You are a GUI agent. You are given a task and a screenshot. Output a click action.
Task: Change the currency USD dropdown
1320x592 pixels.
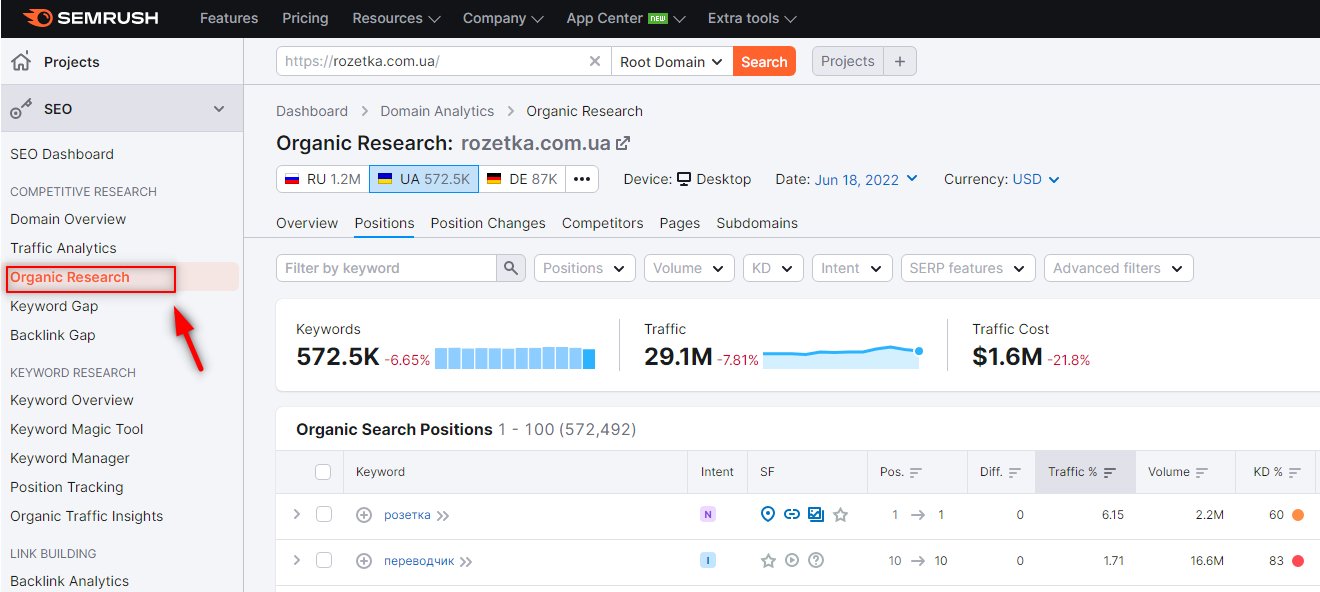click(x=1036, y=179)
